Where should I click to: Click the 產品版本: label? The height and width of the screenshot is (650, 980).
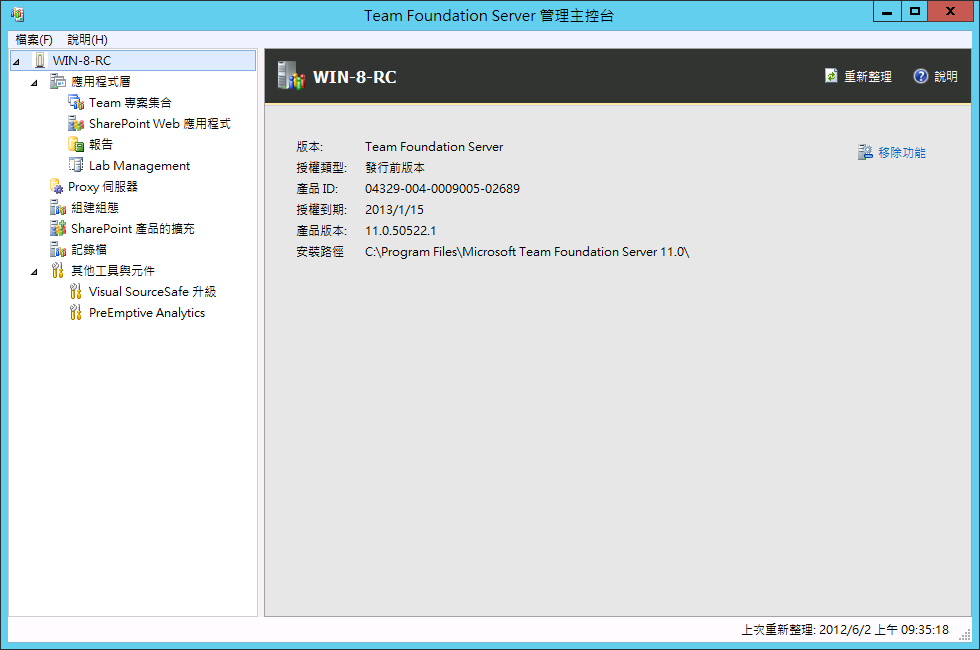(x=321, y=231)
